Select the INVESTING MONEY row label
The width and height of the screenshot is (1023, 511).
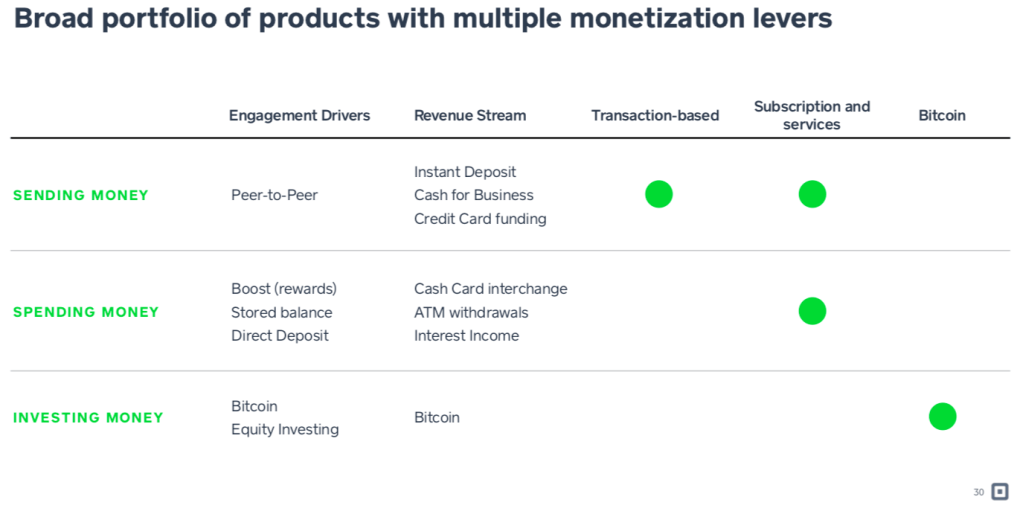pos(88,418)
